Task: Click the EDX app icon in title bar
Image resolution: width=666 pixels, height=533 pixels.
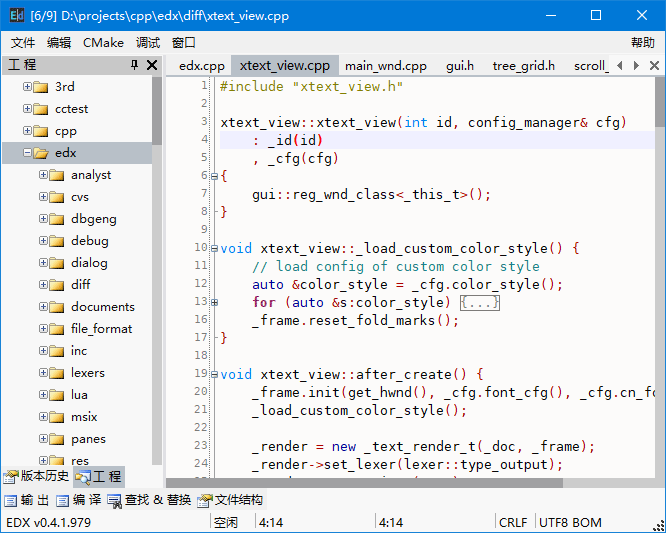Action: coord(17,15)
